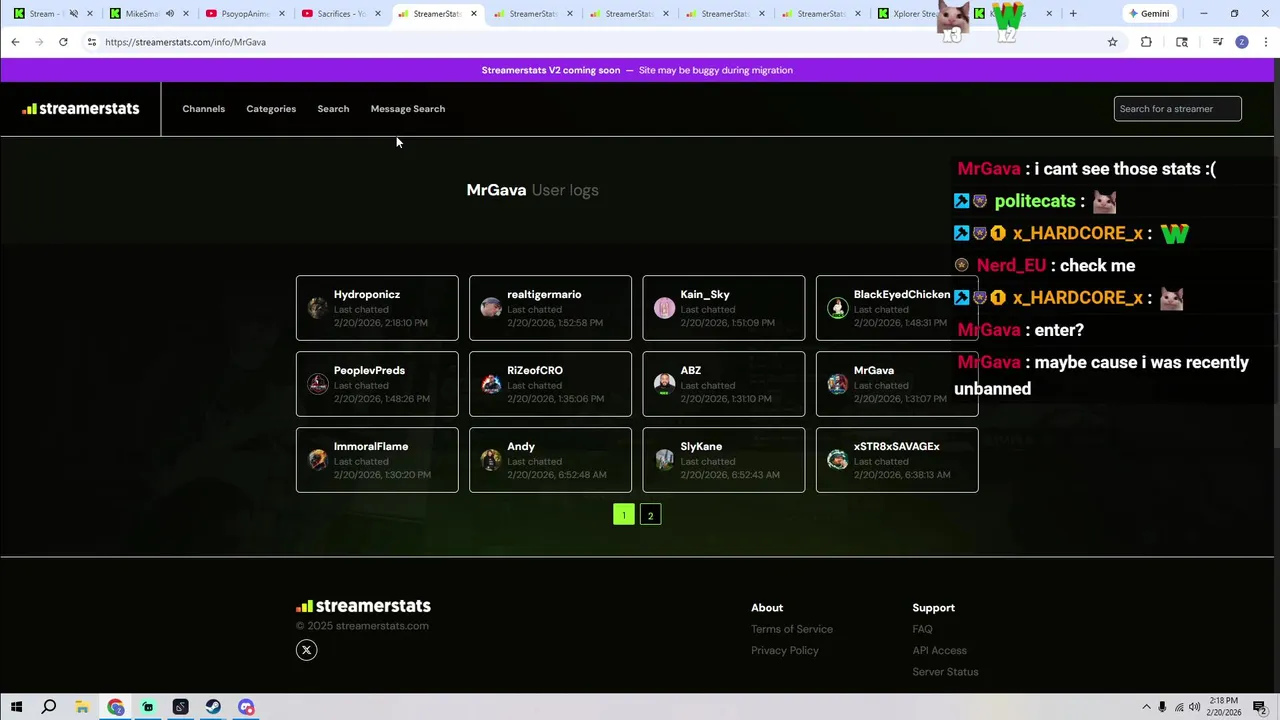Open Kain_Sky avatar thumbnail
Viewport: 1280px width, 720px height.
tap(664, 308)
